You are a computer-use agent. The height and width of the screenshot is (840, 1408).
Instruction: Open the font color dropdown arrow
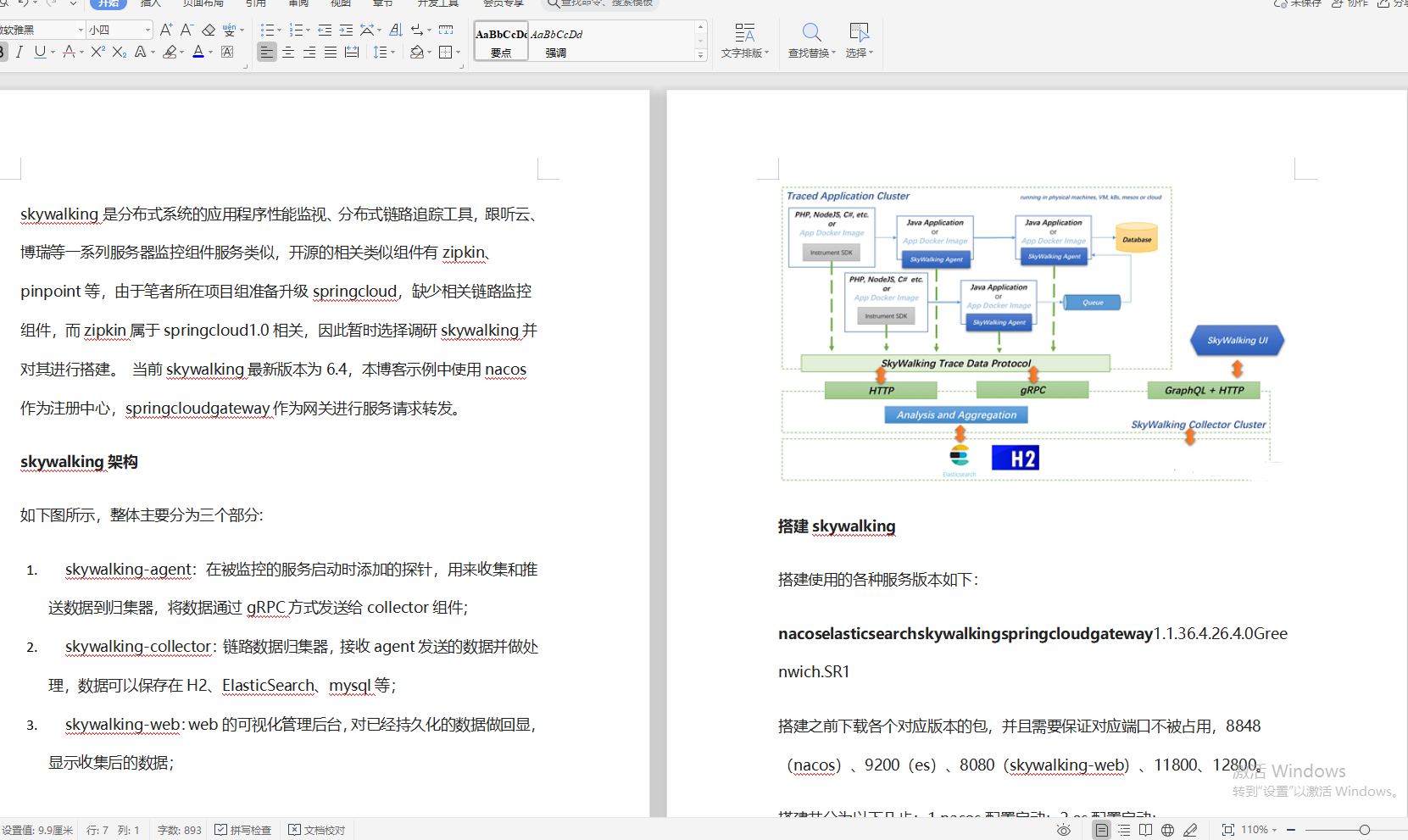pyautogui.click(x=210, y=53)
